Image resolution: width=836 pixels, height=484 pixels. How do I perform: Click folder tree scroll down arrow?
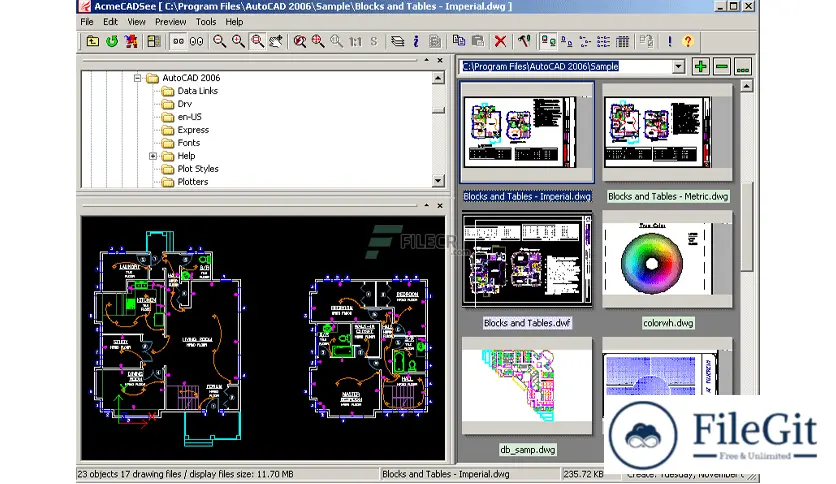click(438, 181)
